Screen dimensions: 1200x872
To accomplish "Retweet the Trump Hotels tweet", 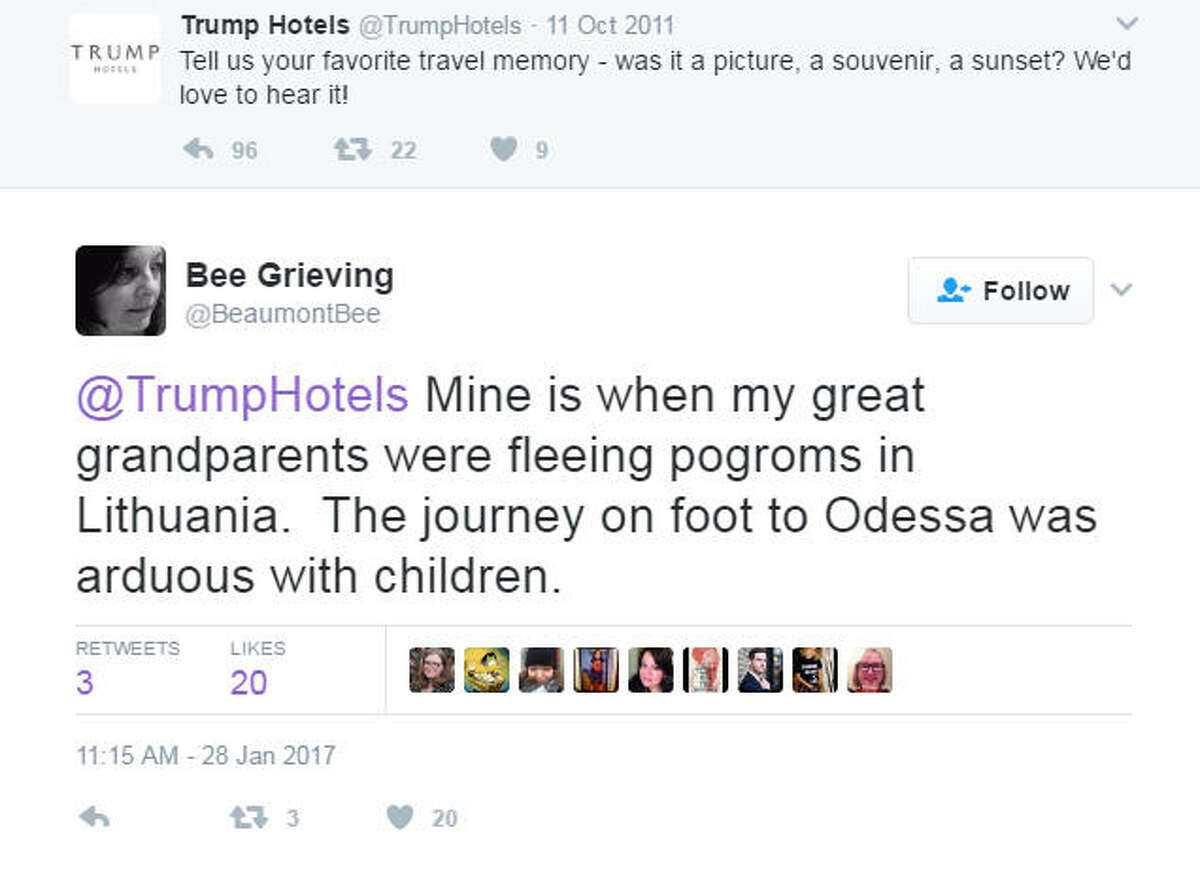I will click(352, 150).
